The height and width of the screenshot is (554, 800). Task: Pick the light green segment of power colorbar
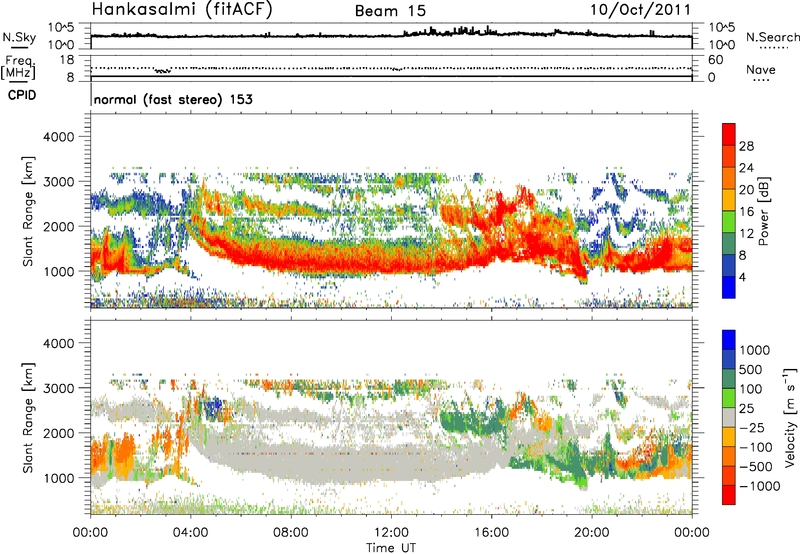(x=729, y=222)
